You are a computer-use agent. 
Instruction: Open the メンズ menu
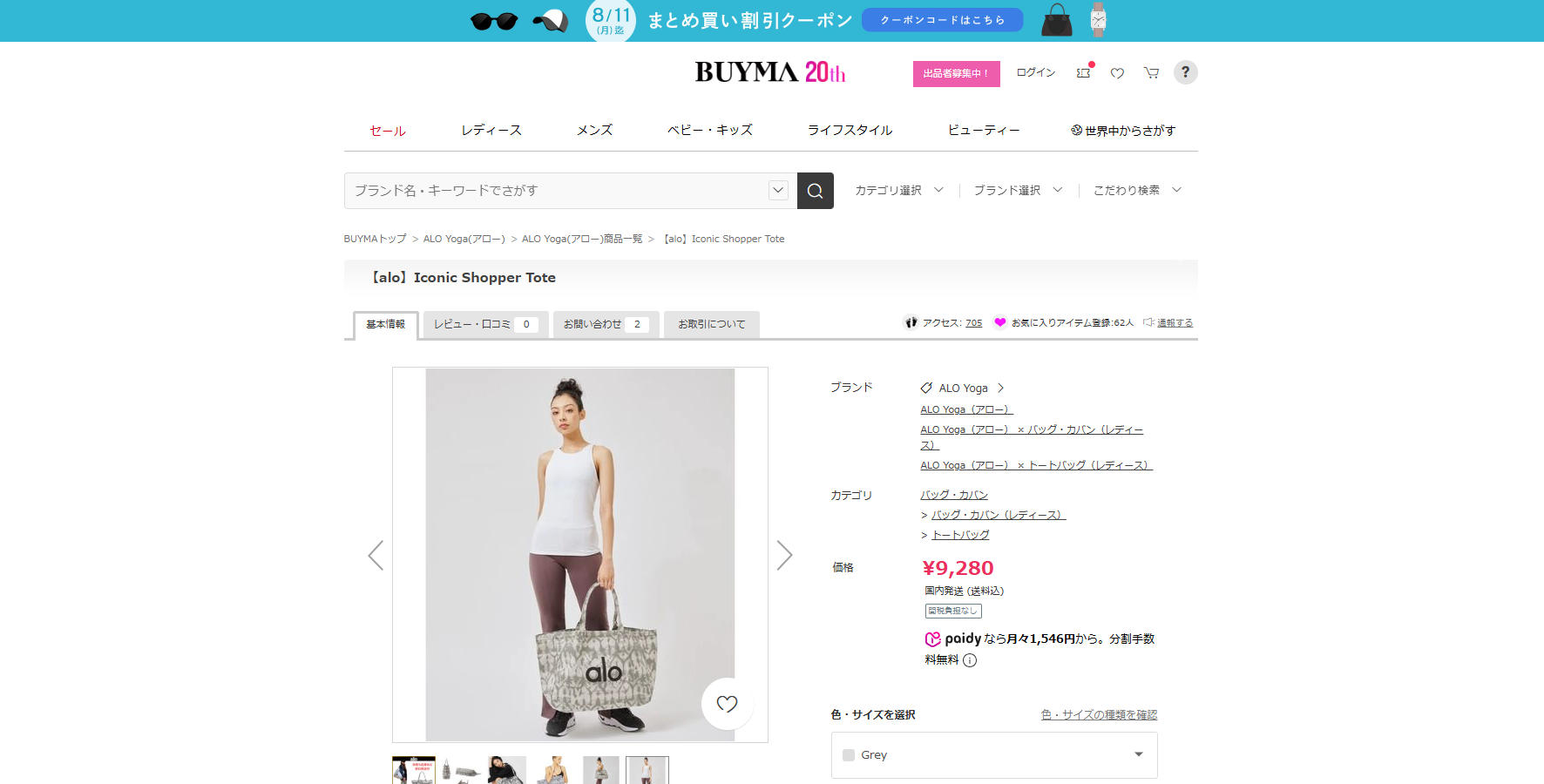(594, 131)
